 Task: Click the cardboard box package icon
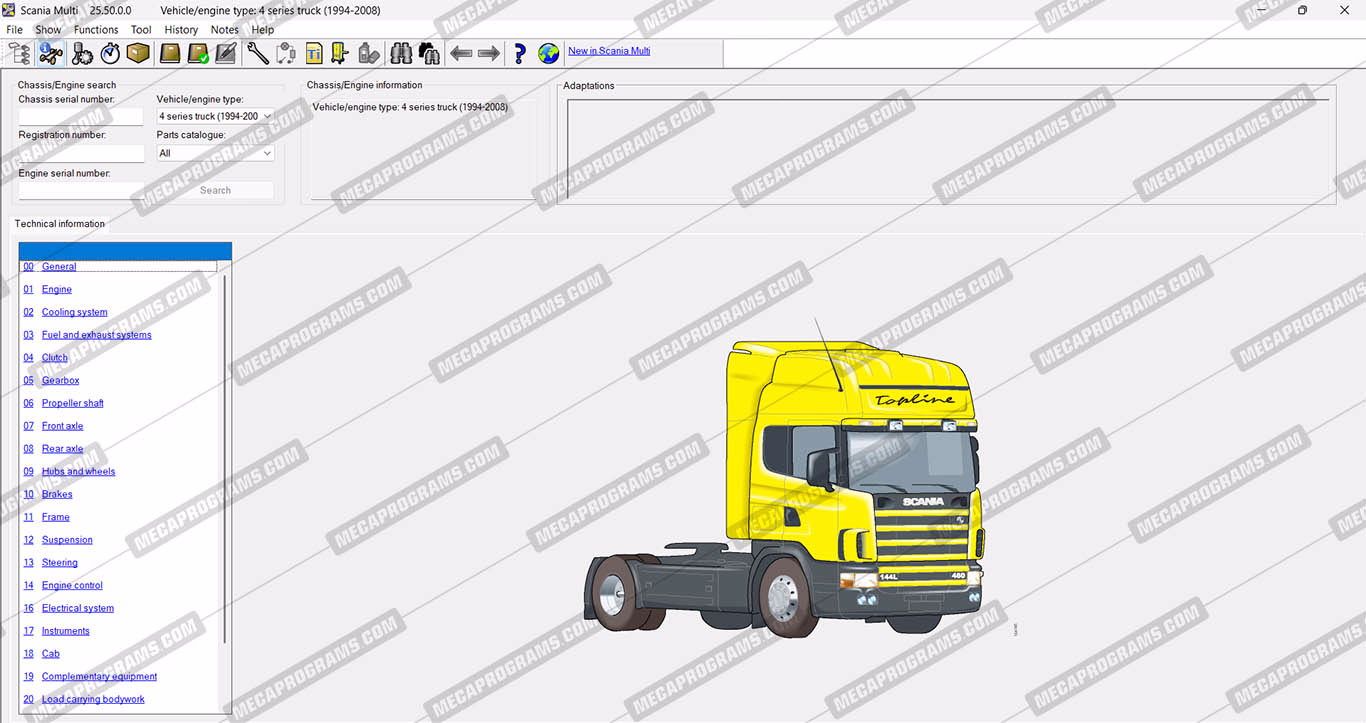[x=138, y=53]
